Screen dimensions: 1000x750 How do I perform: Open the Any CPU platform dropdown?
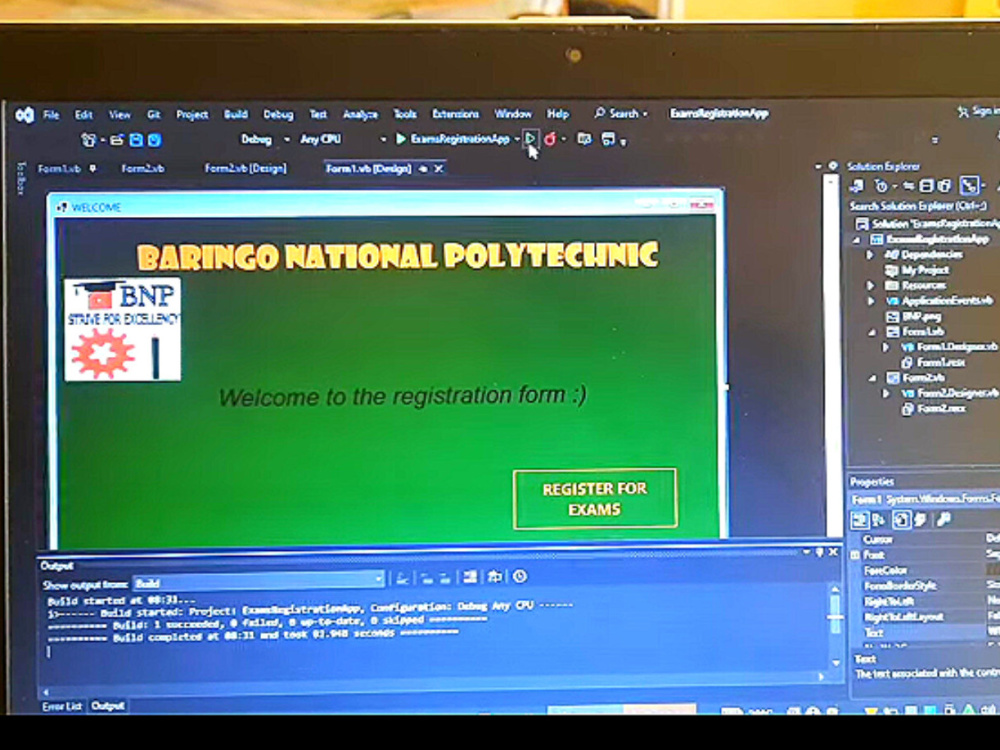(x=383, y=139)
